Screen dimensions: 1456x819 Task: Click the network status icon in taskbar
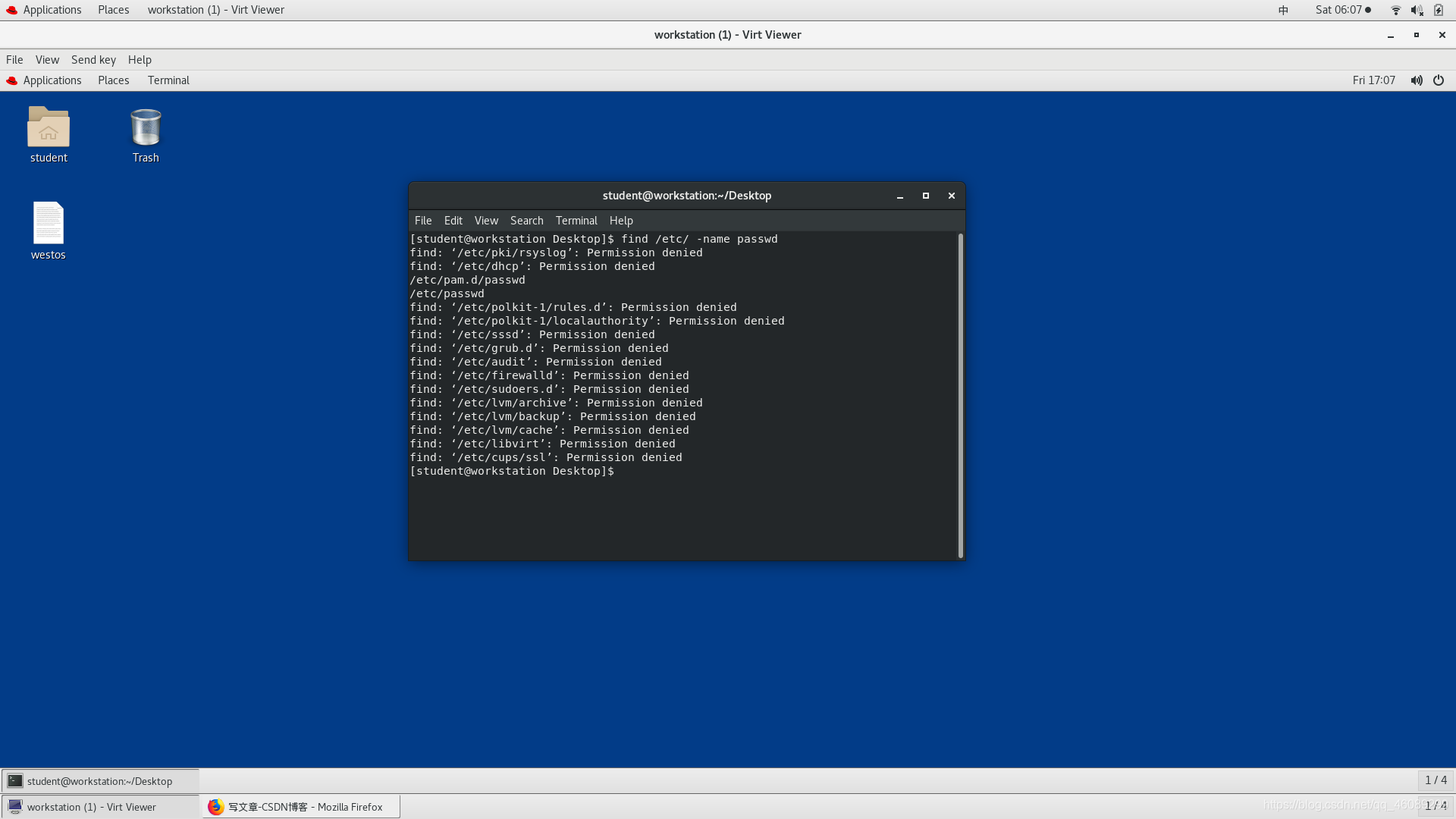(1395, 9)
